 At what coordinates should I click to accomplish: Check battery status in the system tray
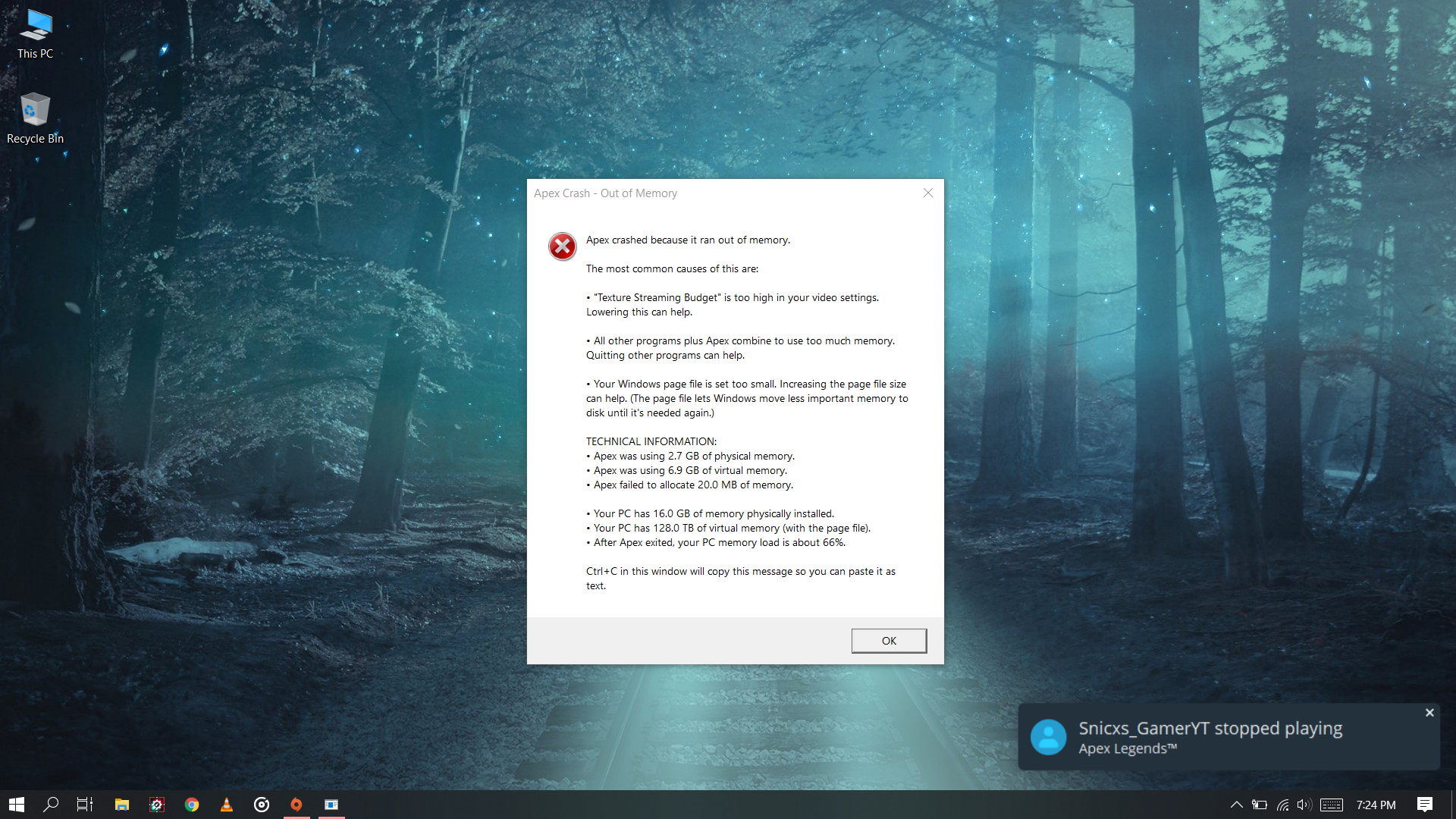[x=1260, y=805]
